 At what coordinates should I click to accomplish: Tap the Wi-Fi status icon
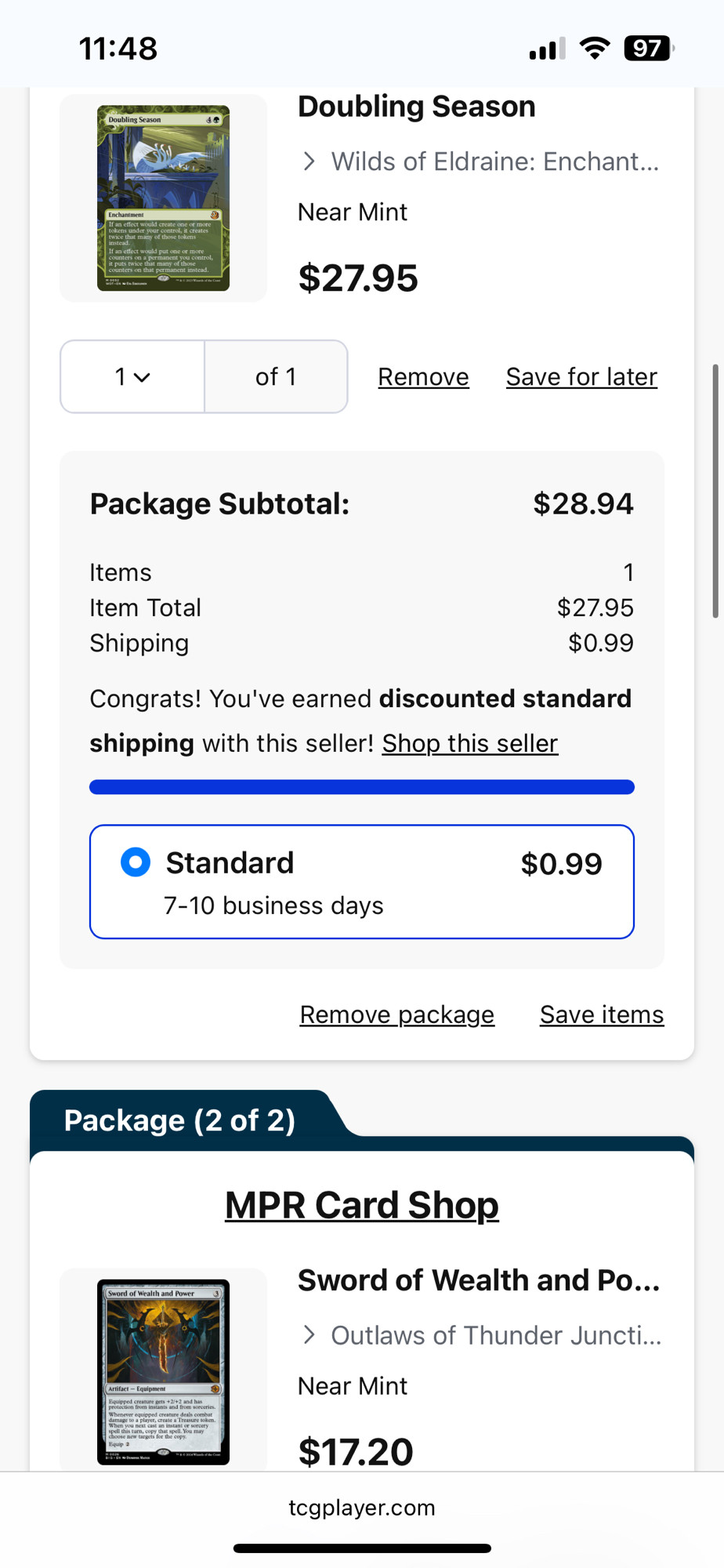click(595, 49)
